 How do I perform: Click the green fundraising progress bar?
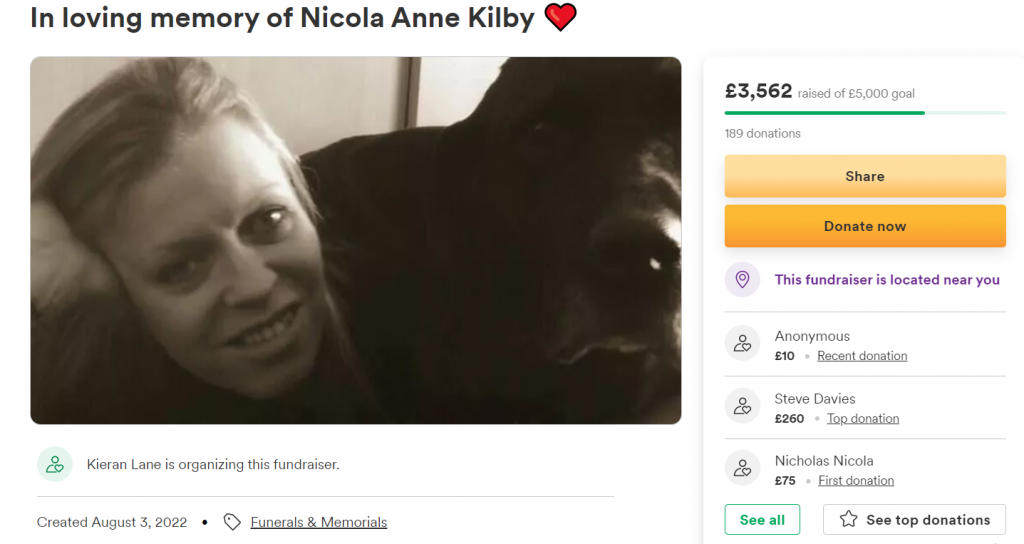[824, 113]
